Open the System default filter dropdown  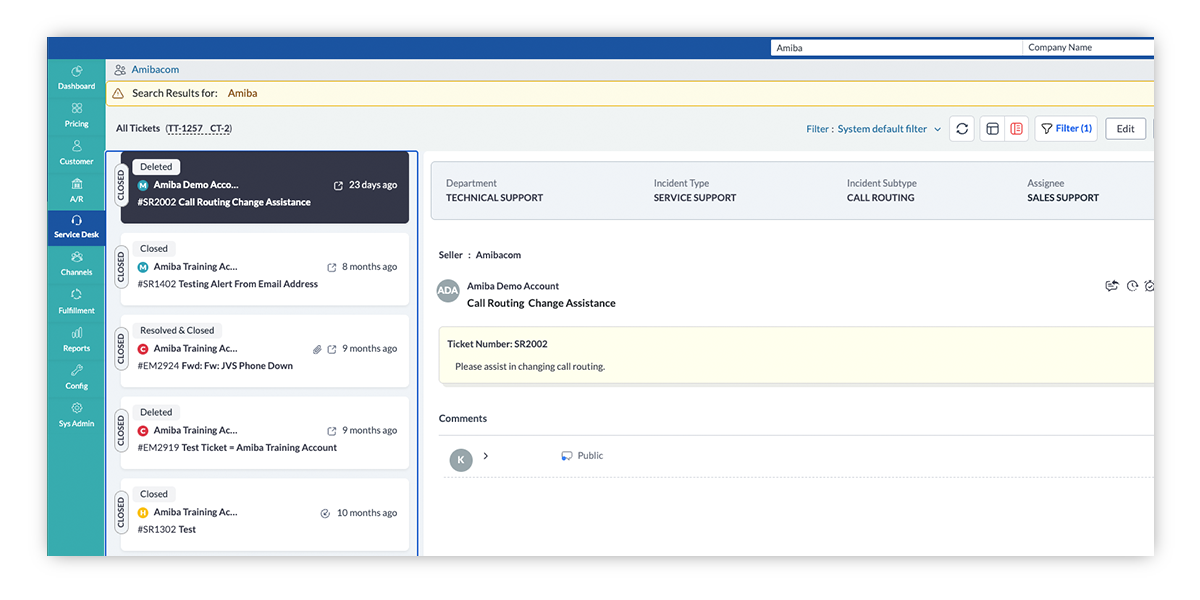(874, 129)
